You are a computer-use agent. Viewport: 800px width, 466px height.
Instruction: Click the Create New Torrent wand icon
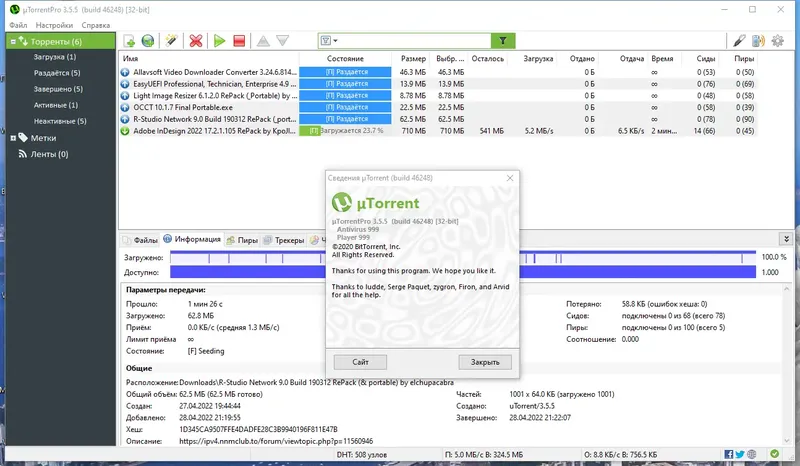coord(171,41)
